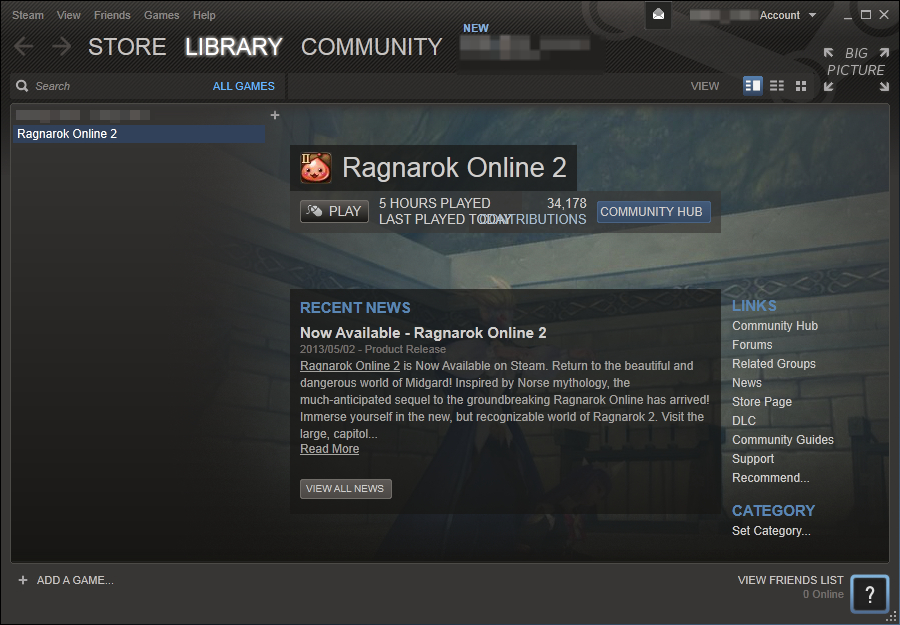900x625 pixels.
Task: Switch to grid view
Action: [x=801, y=86]
